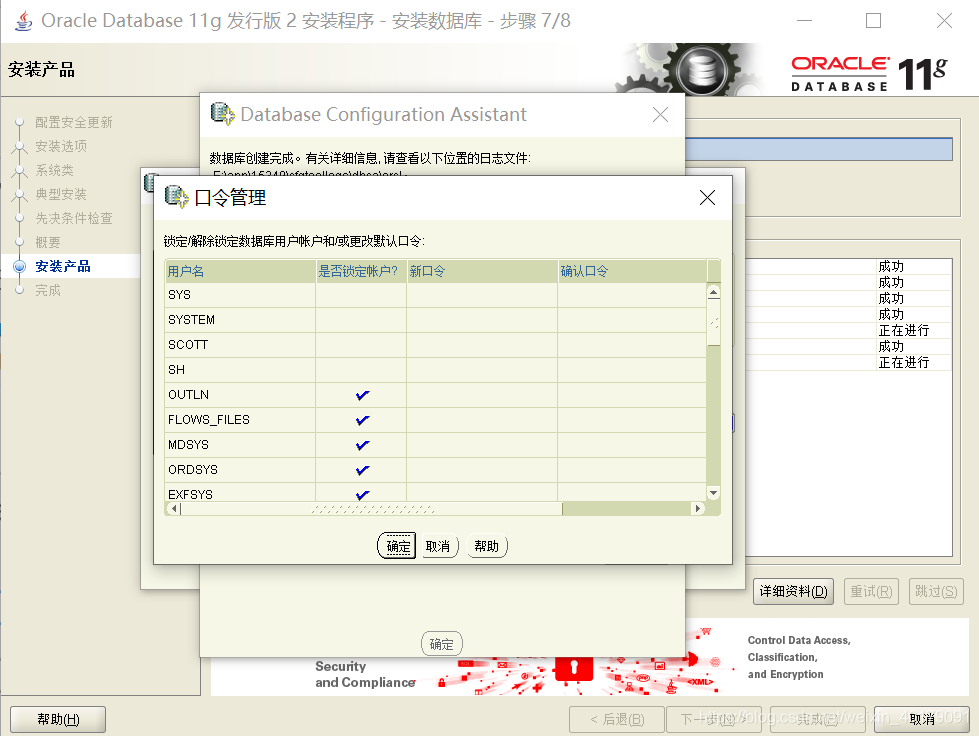Image resolution: width=979 pixels, height=736 pixels.
Task: Select the 安装选项 installer step
Action: pos(61,146)
